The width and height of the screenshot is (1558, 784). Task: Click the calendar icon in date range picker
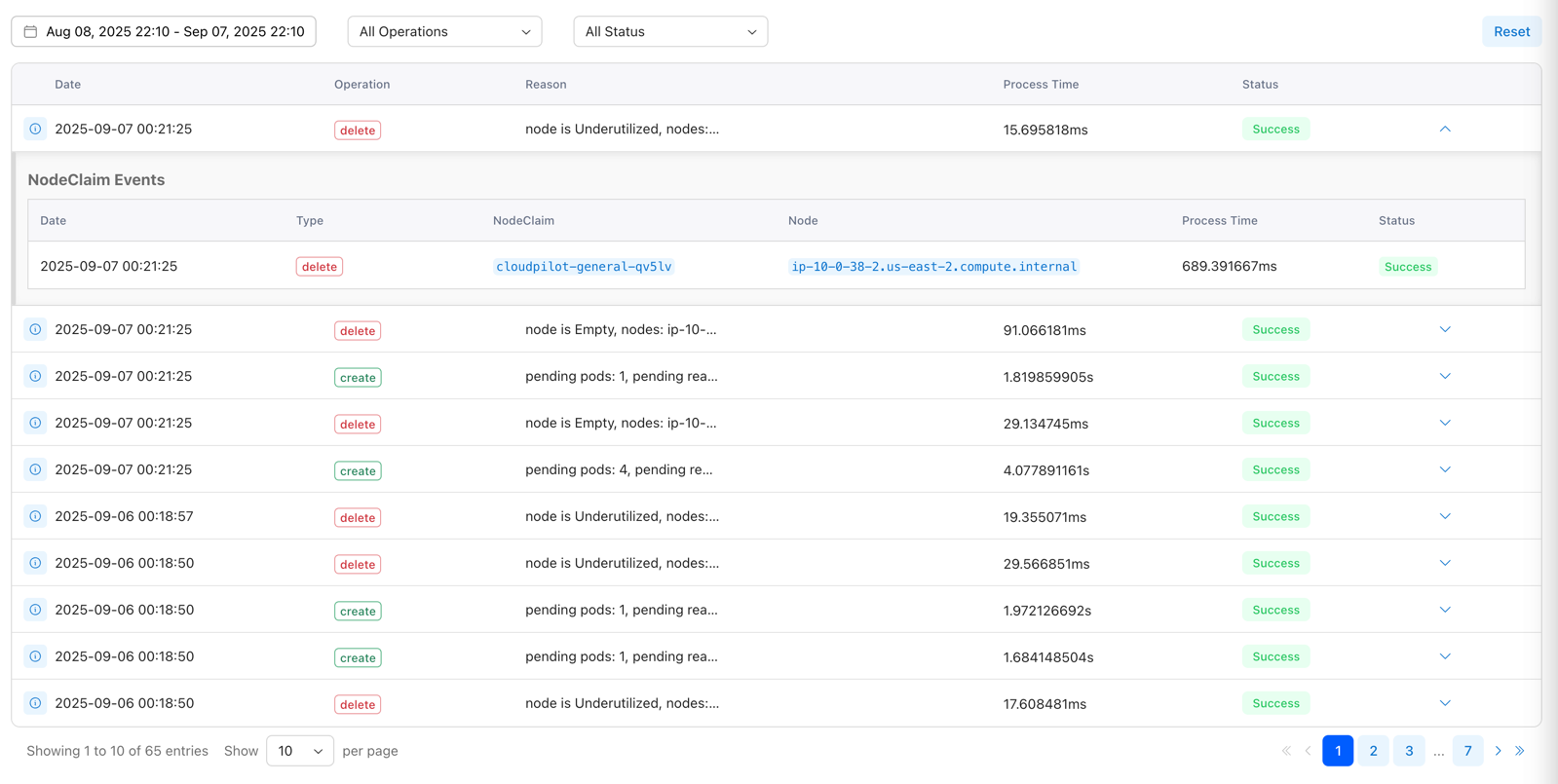pos(30,31)
